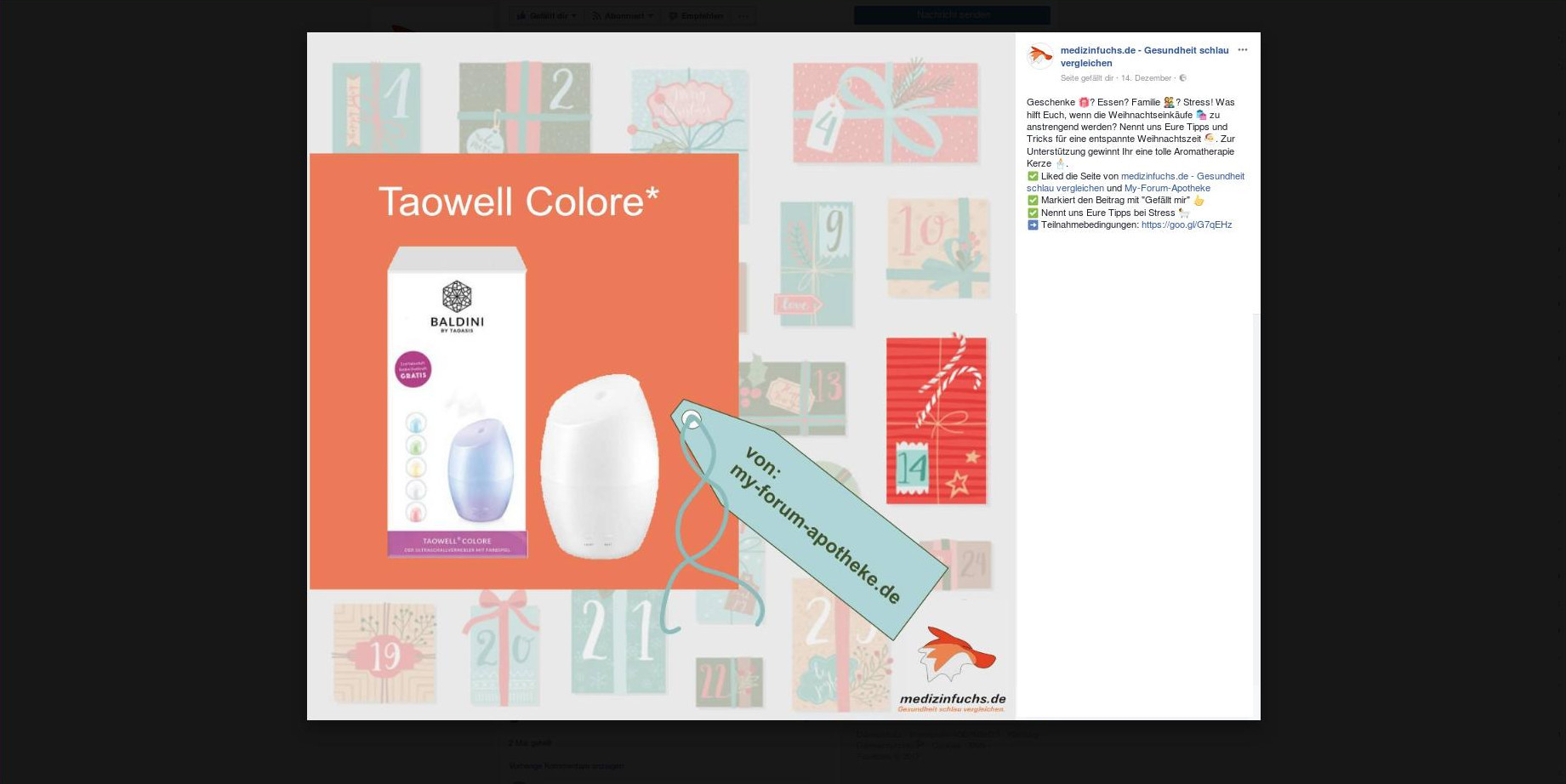1566x784 pixels.
Task: Click the dimmed "Nachricht senden" button
Action: [x=952, y=15]
